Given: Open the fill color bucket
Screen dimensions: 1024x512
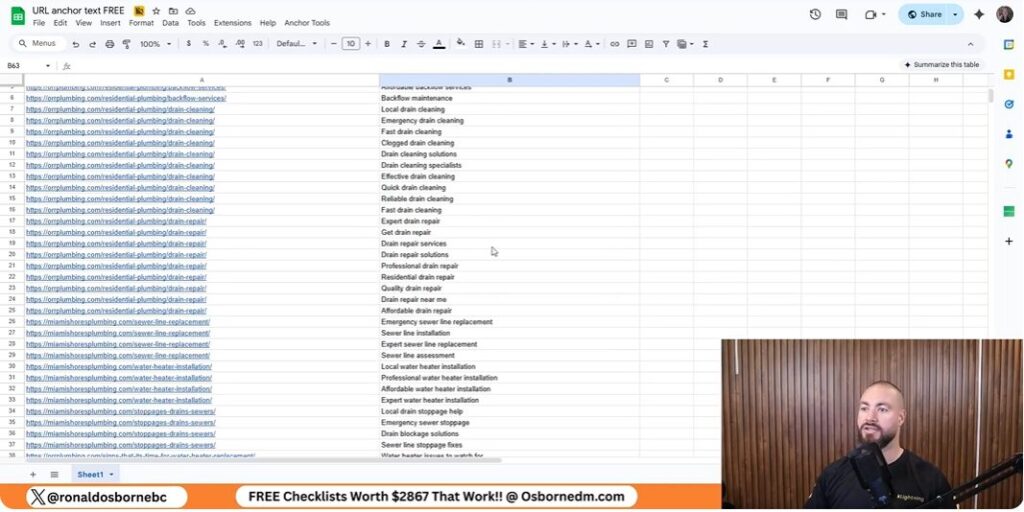Looking at the screenshot, I should (460, 43).
